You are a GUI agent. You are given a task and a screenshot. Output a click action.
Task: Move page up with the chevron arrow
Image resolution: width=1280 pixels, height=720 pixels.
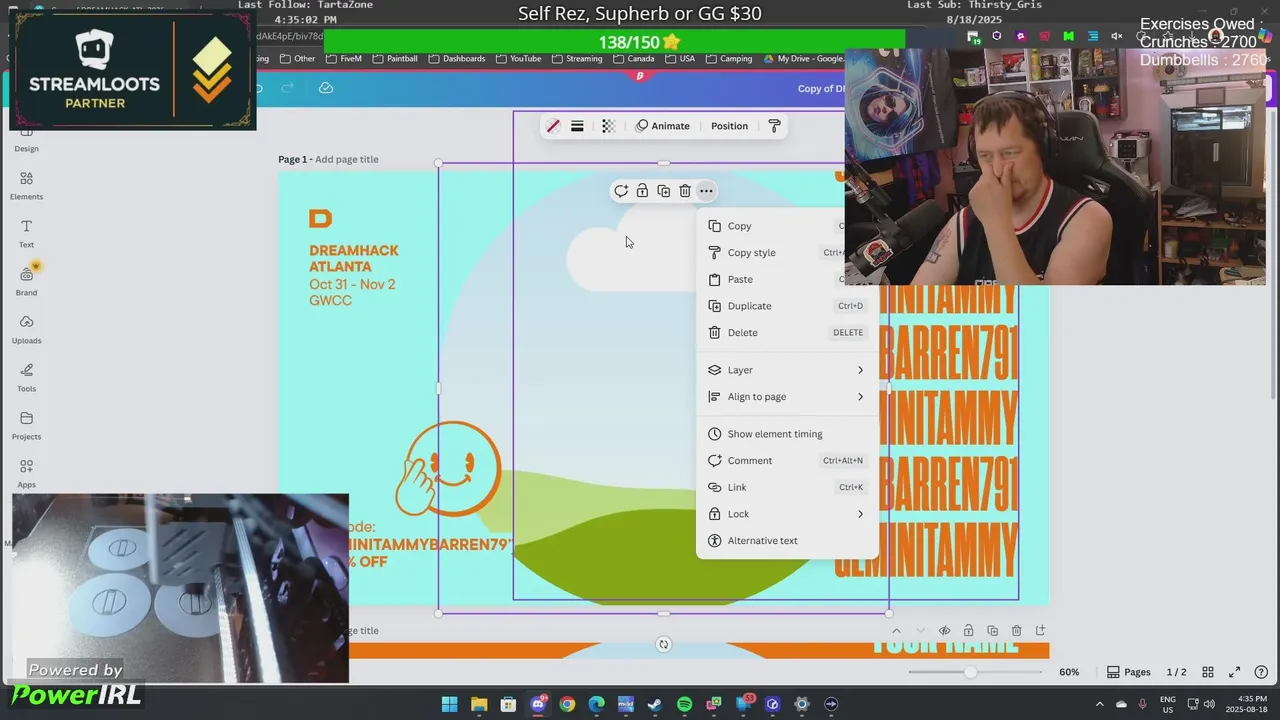pyautogui.click(x=896, y=631)
